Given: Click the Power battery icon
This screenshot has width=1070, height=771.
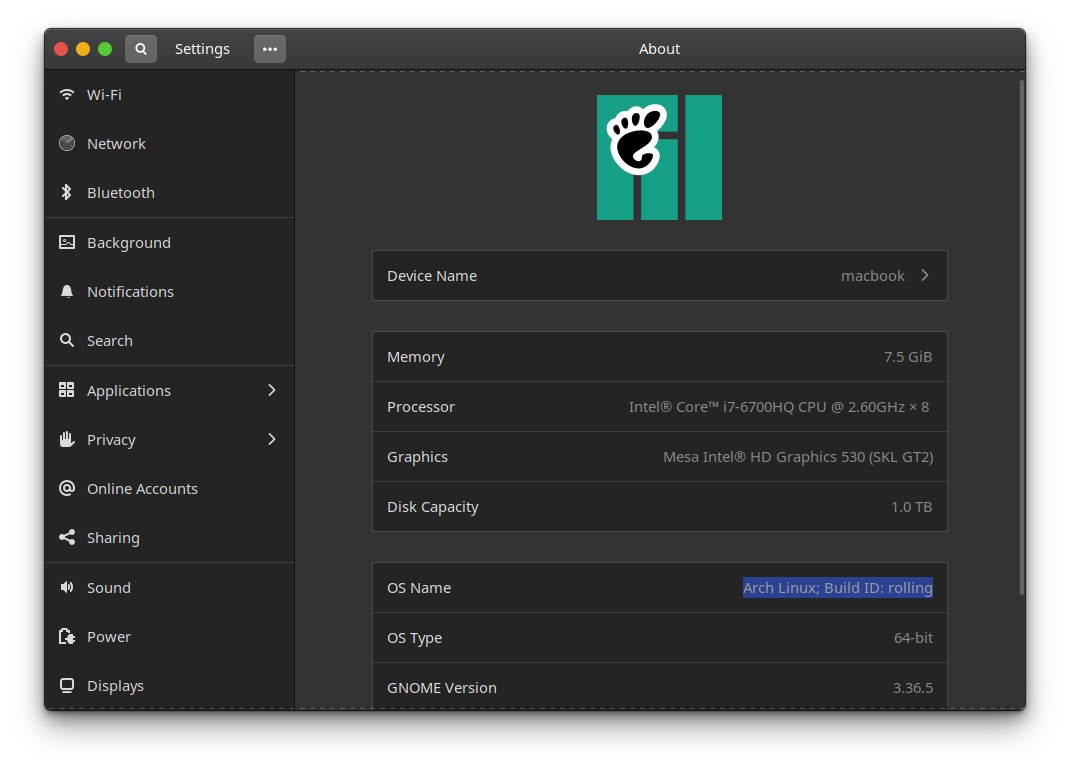Looking at the screenshot, I should [x=67, y=636].
